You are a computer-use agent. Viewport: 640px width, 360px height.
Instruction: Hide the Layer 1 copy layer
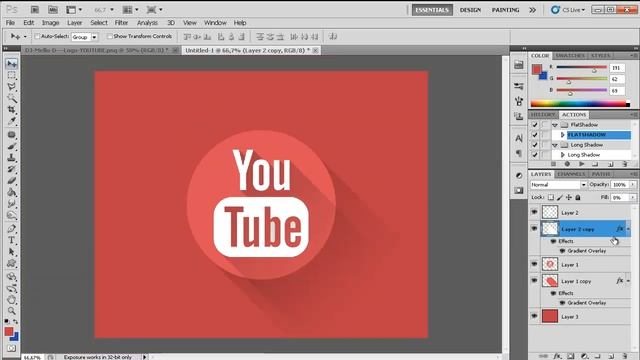coord(534,281)
